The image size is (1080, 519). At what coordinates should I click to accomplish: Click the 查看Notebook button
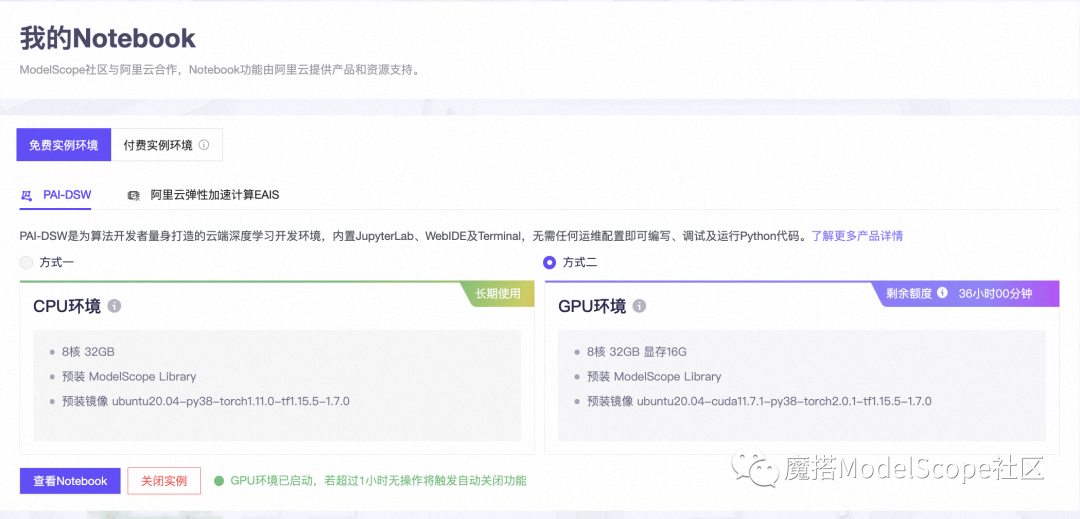tap(70, 480)
